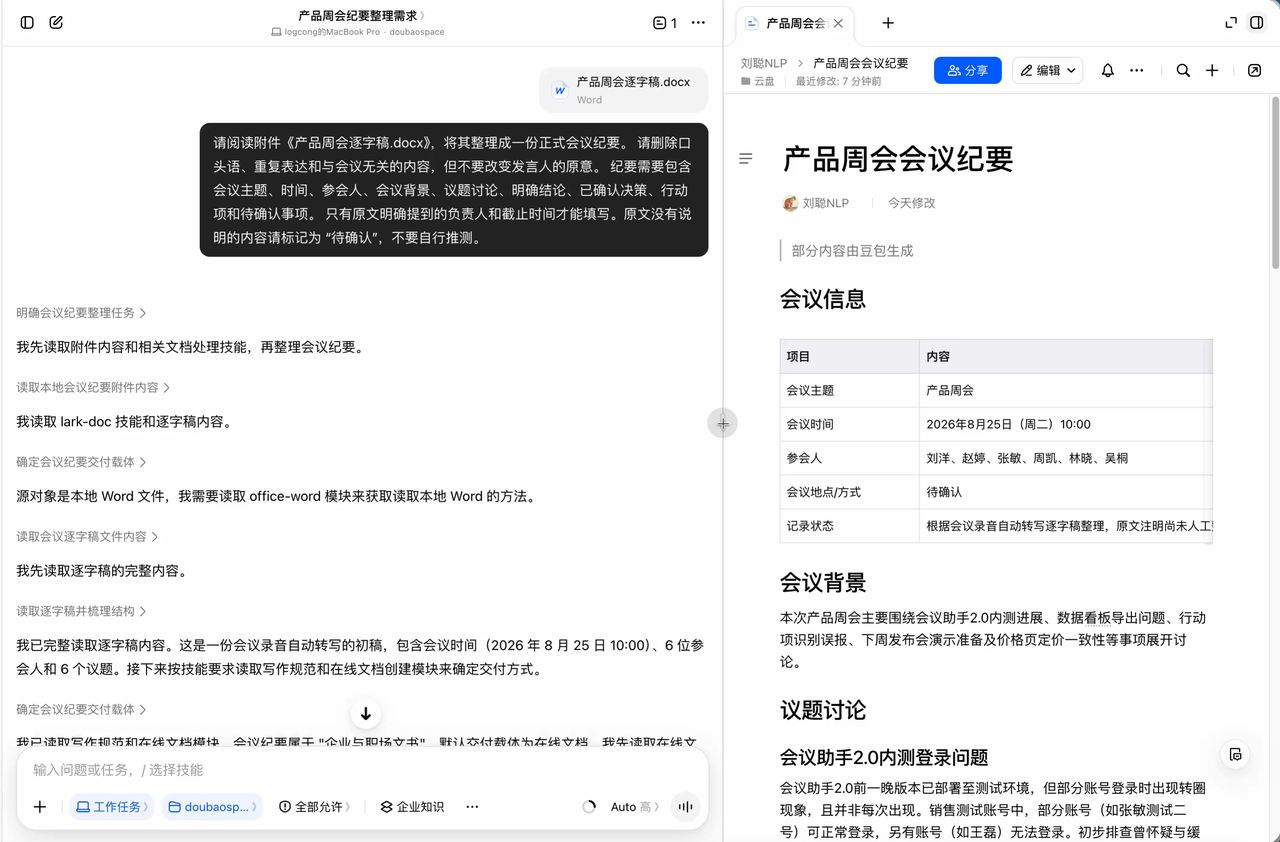Click the 刘聪NLP author avatar
1280x842 pixels.
click(790, 203)
